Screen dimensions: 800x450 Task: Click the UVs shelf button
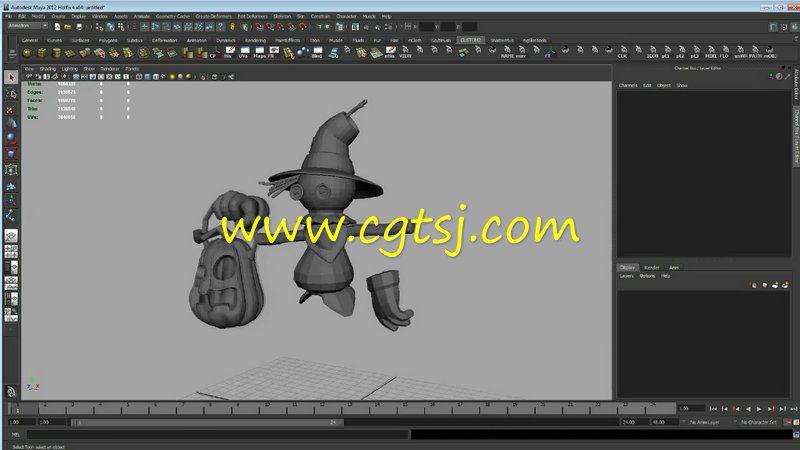pos(244,52)
